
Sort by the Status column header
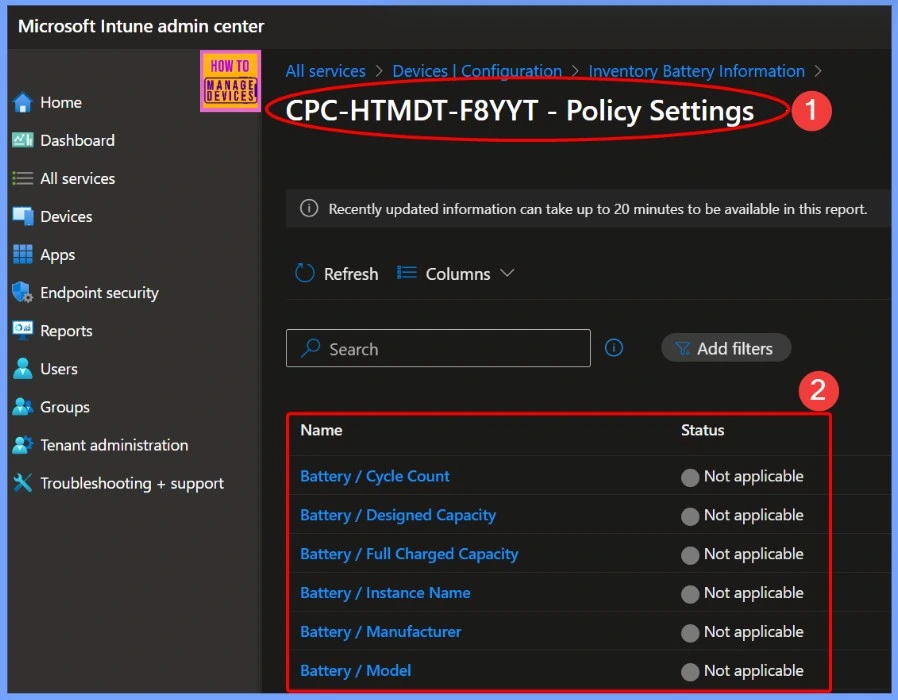point(702,430)
